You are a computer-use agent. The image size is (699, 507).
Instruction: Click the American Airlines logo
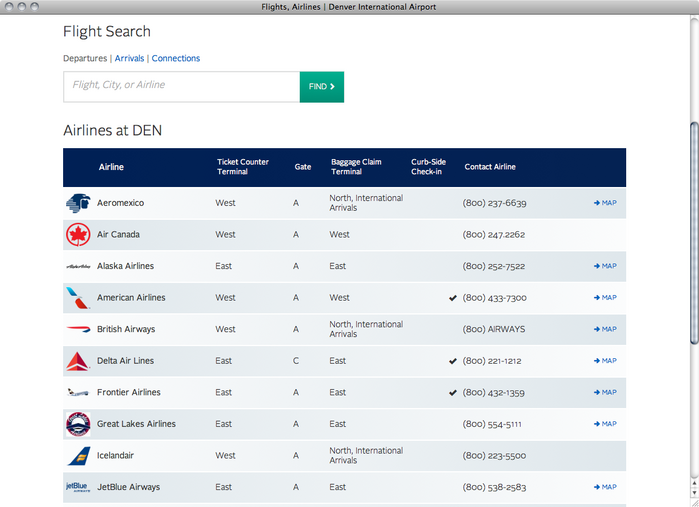tap(78, 298)
